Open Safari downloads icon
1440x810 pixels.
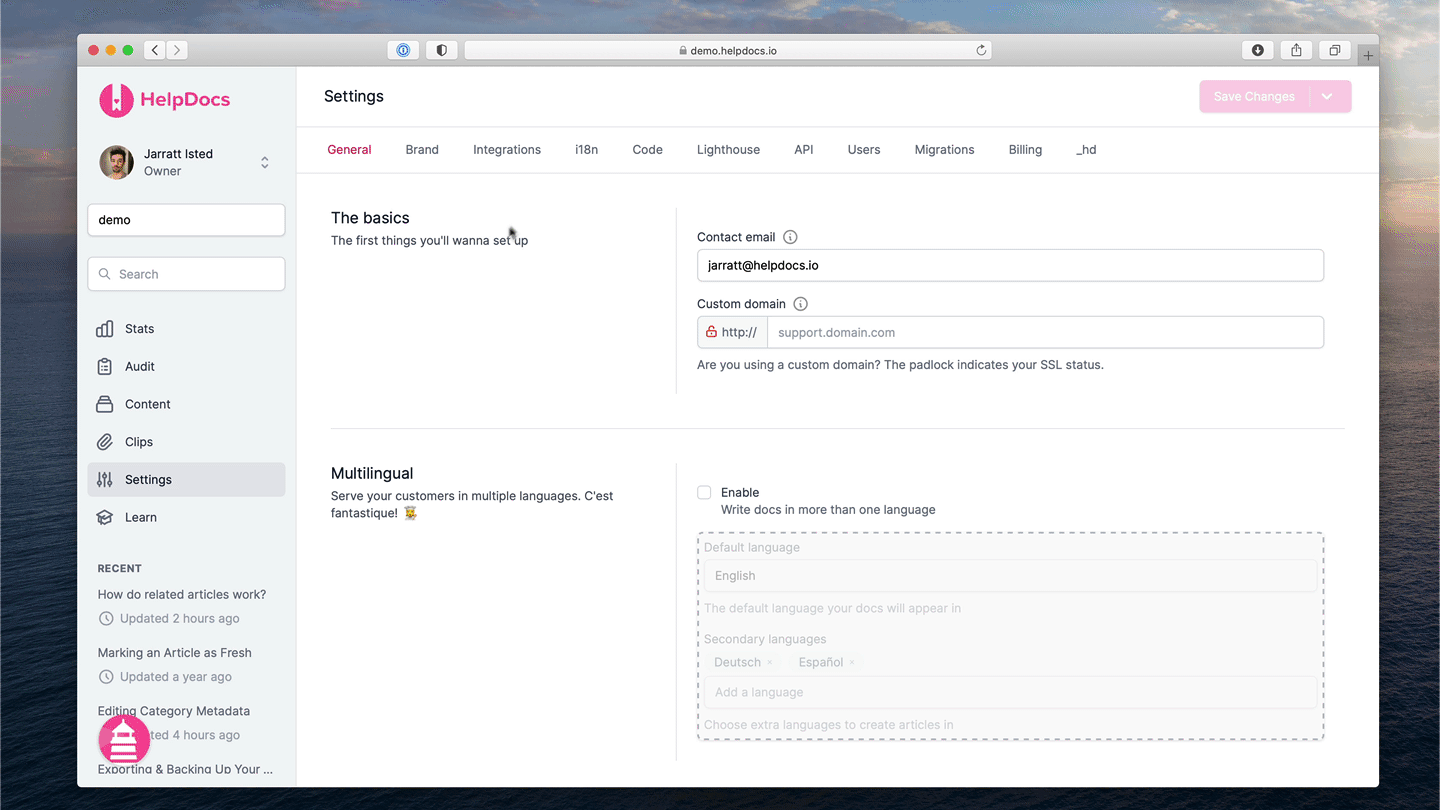click(x=1258, y=50)
